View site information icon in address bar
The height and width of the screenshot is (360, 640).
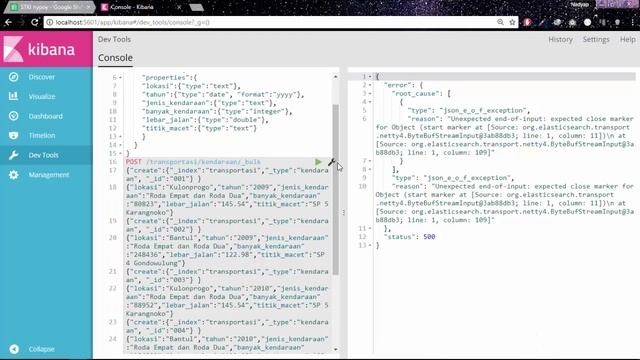click(49, 22)
